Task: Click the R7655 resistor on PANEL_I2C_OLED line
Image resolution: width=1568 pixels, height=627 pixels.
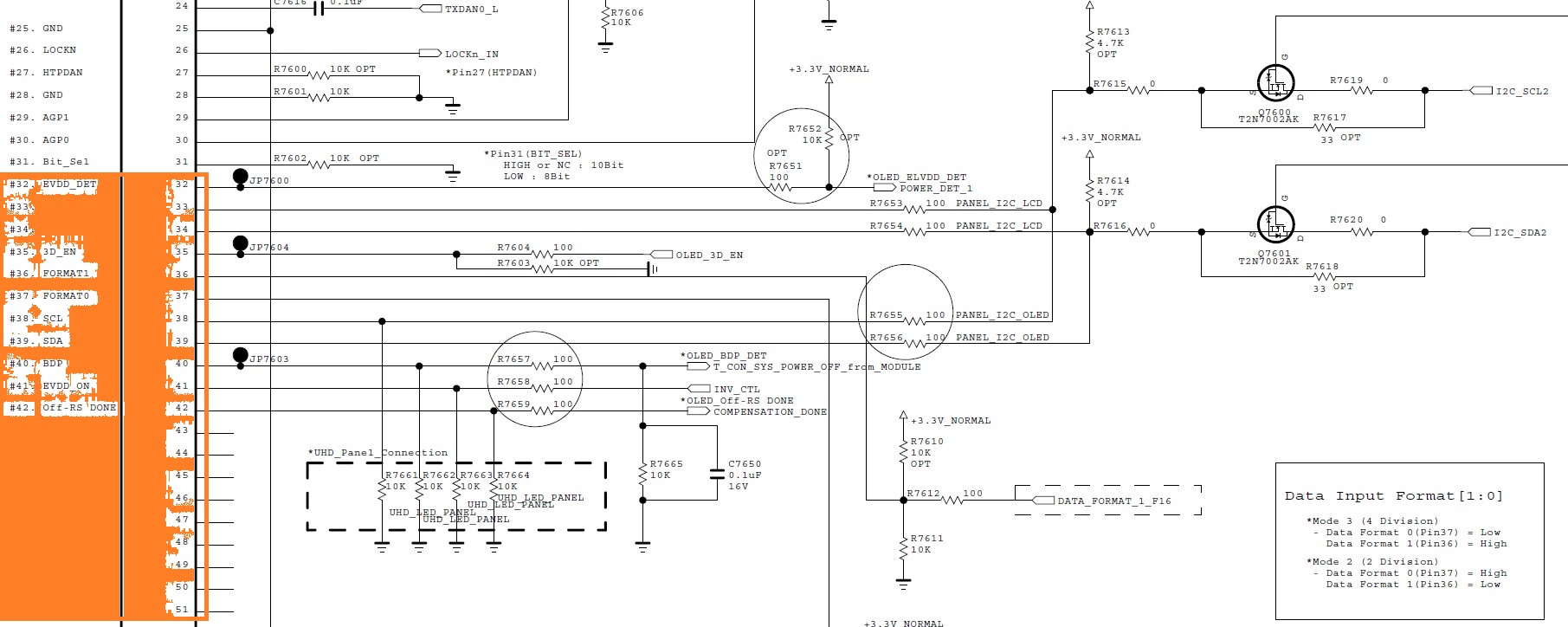Action: point(914,321)
